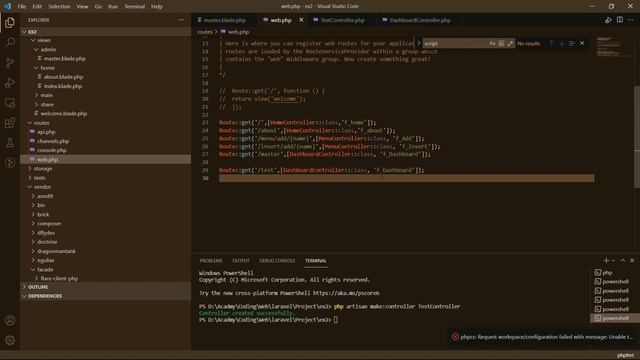Open the Extensions view
Viewport: 640px width, 360px height.
[x=10, y=123]
